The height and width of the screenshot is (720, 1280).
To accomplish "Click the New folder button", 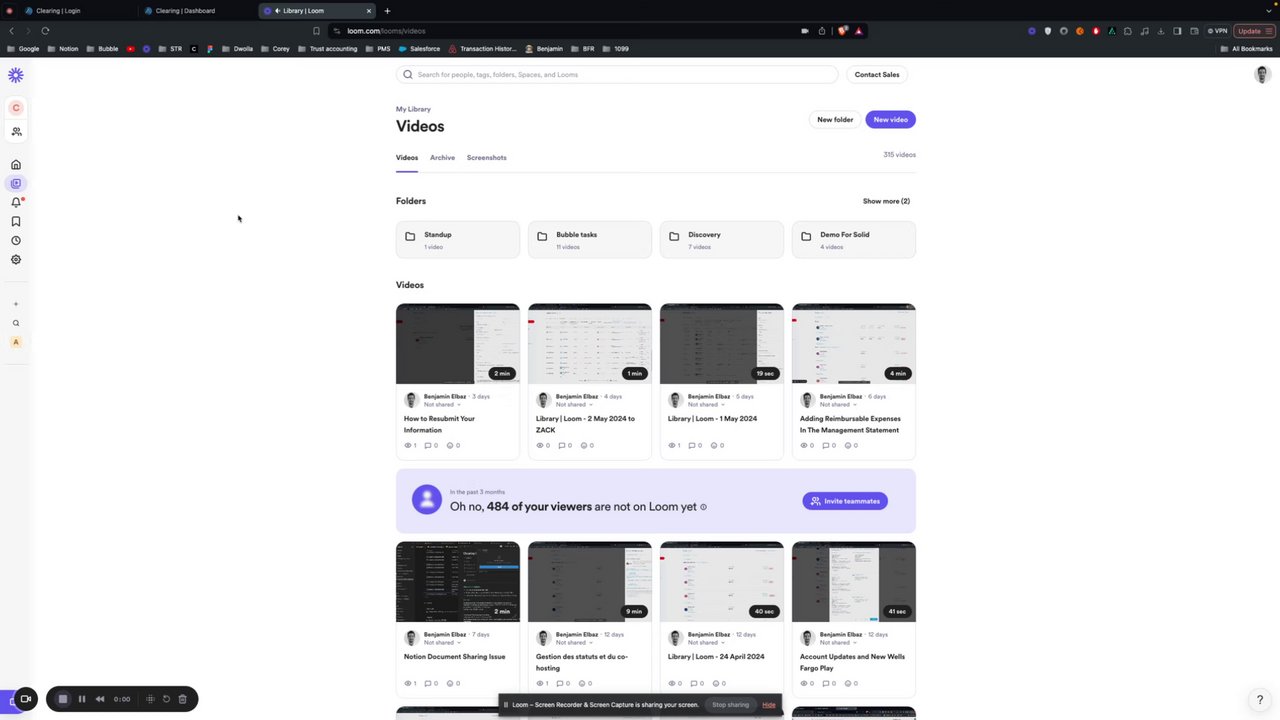I will tap(835, 120).
